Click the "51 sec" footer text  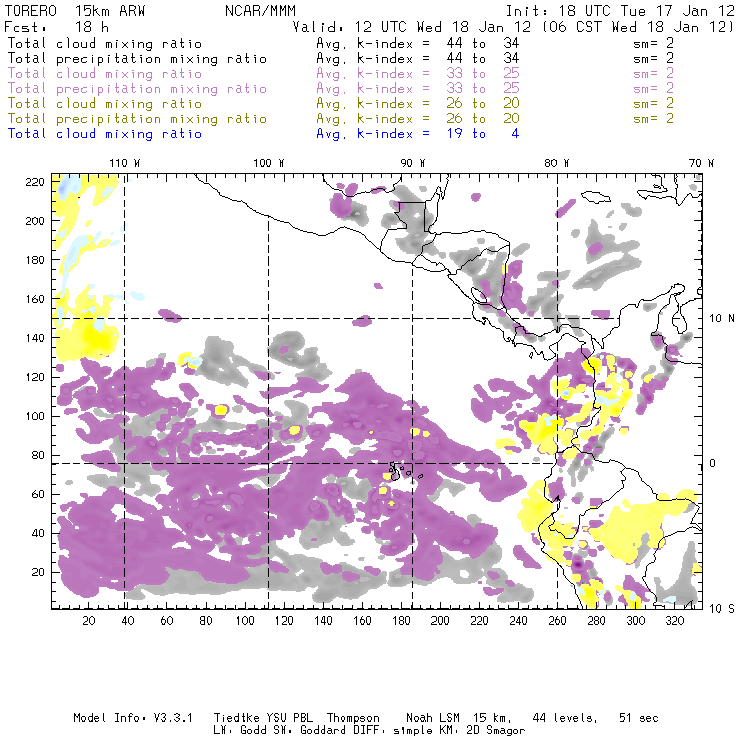coord(639,718)
